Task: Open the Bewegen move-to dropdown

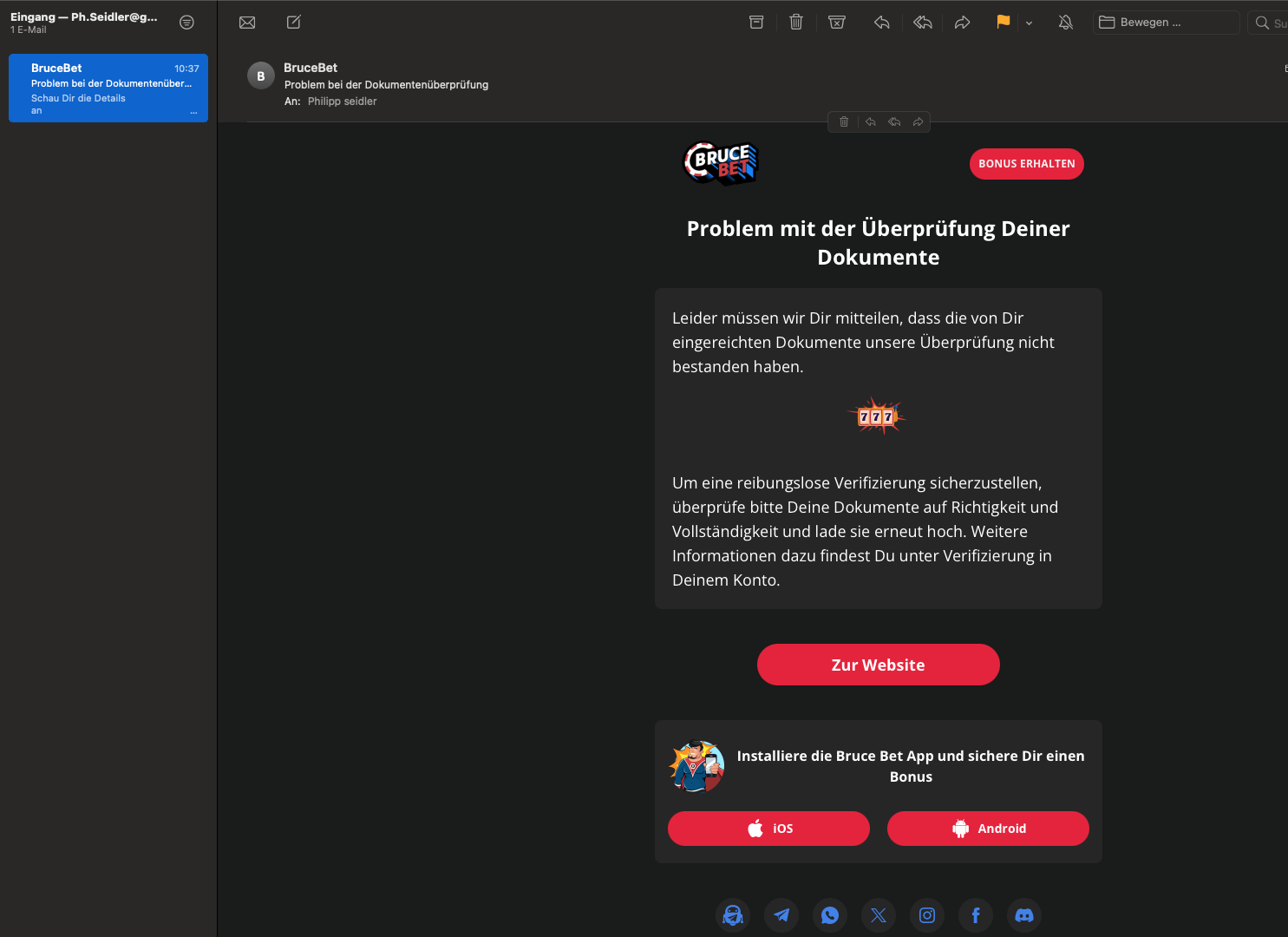Action: pyautogui.click(x=1166, y=23)
